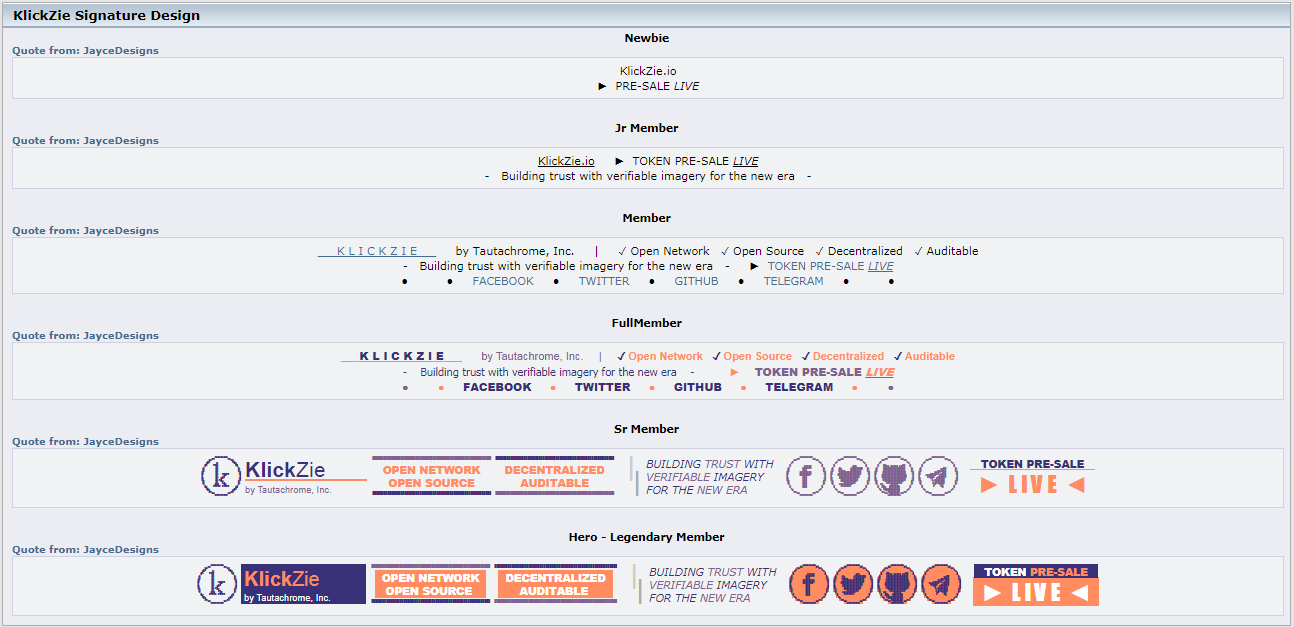The height and width of the screenshot is (627, 1294).
Task: Click the underlined KlickZie.io link in Jr Member
Action: pos(566,161)
